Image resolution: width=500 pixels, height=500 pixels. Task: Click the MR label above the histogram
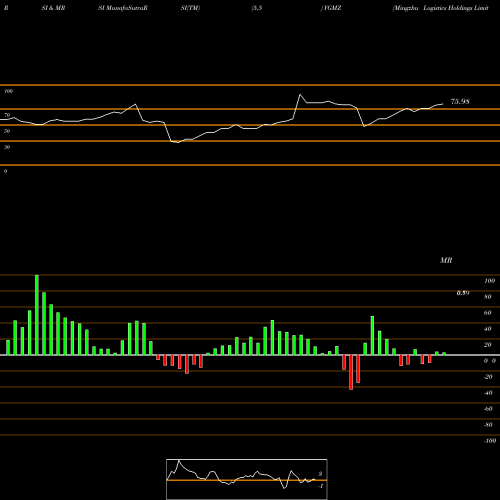point(446,260)
